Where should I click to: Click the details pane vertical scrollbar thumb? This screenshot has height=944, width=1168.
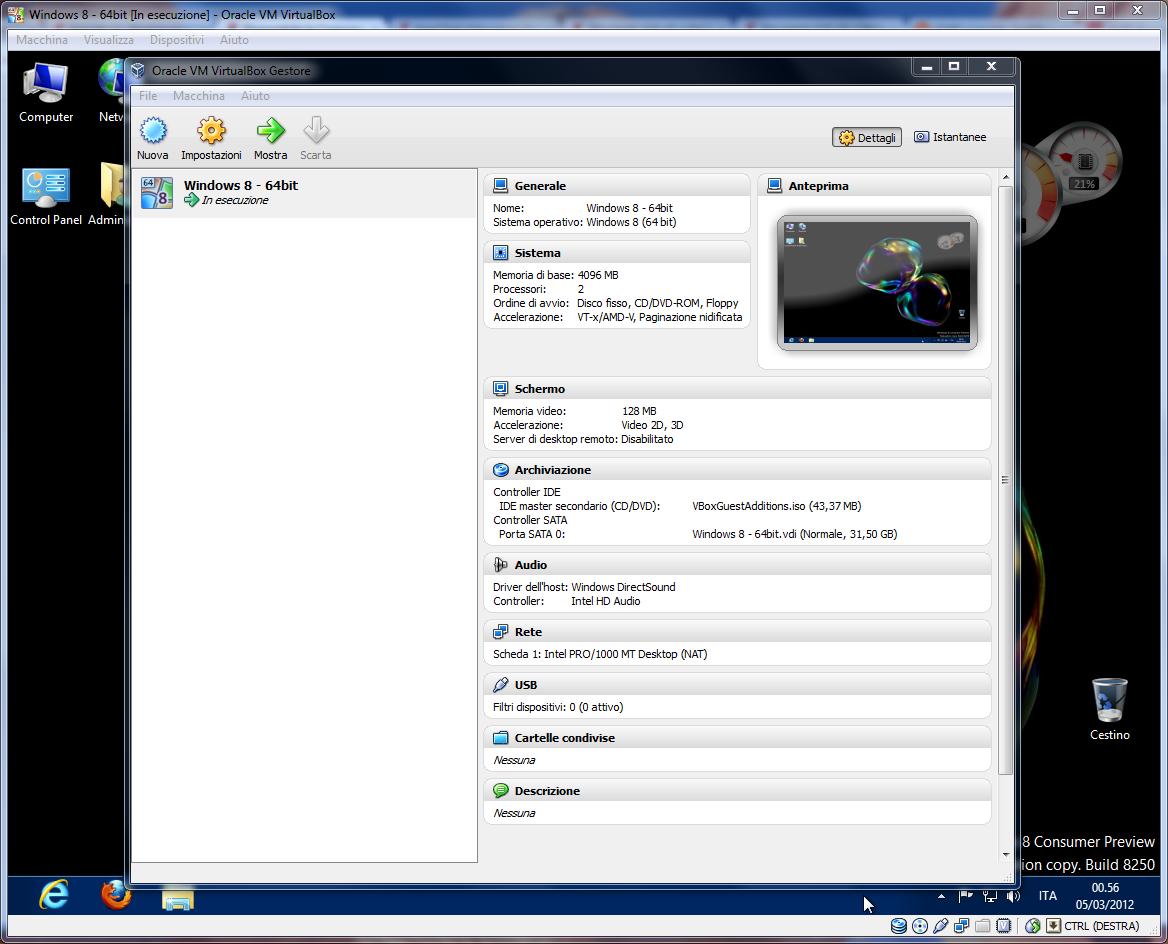click(1006, 481)
